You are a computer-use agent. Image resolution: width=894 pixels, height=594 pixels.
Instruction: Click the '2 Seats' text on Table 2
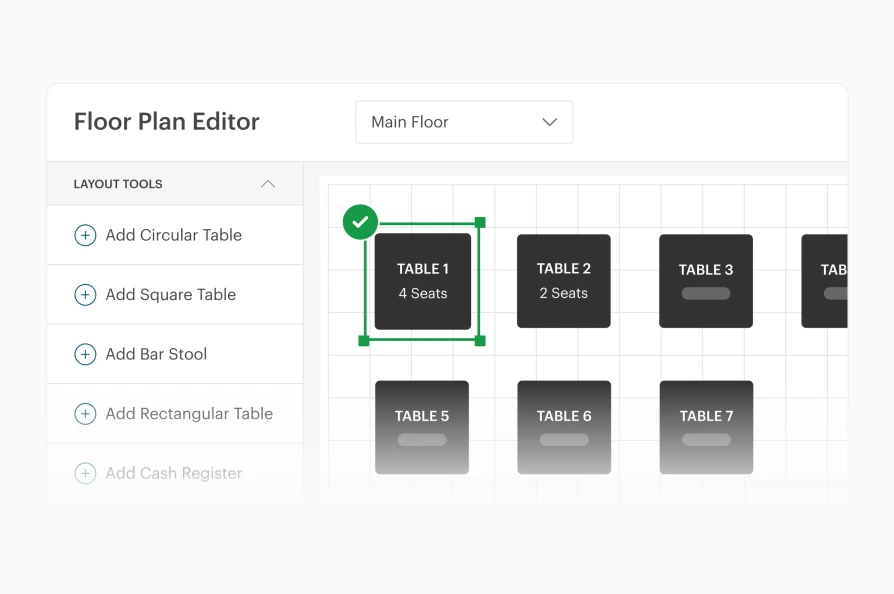(x=564, y=293)
